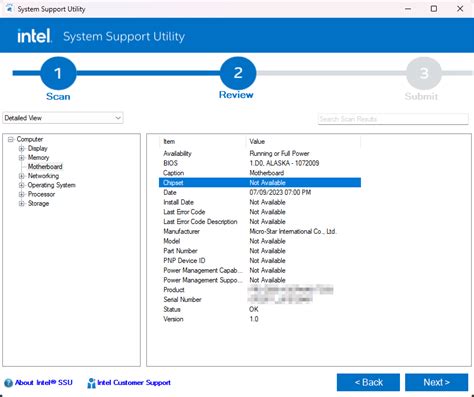Expand the Processor tree node
This screenshot has width=474, height=397.
click(x=22, y=194)
